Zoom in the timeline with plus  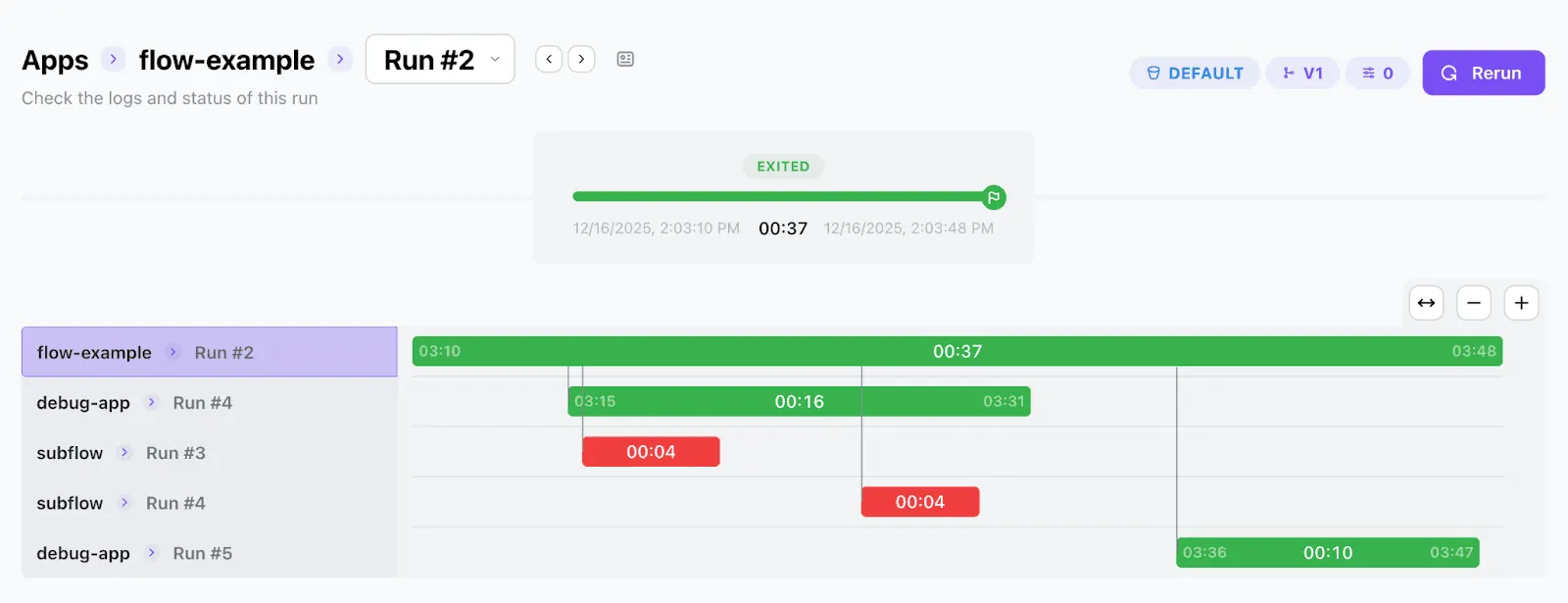1521,303
